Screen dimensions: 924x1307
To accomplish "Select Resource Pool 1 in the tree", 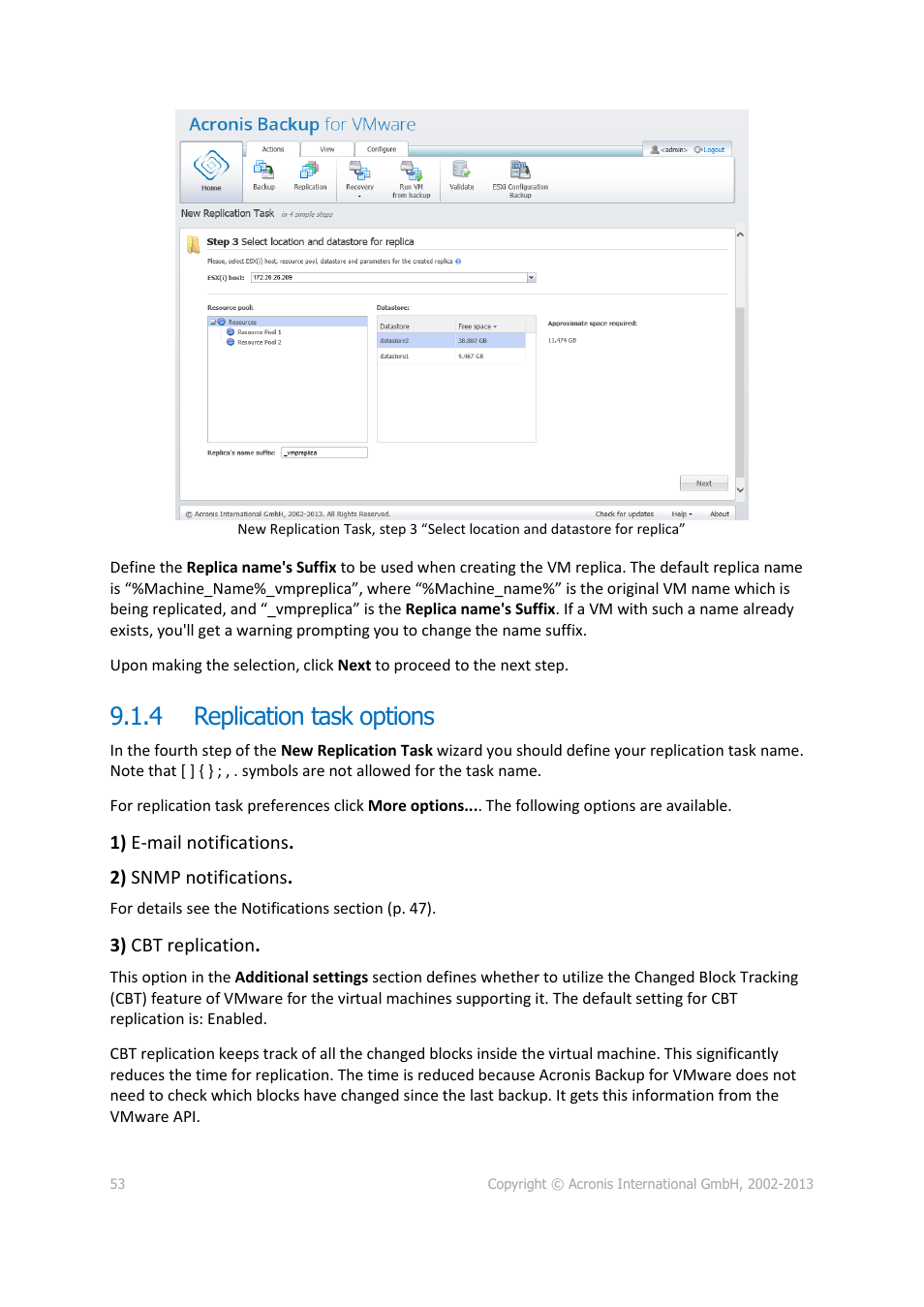I will point(259,332).
